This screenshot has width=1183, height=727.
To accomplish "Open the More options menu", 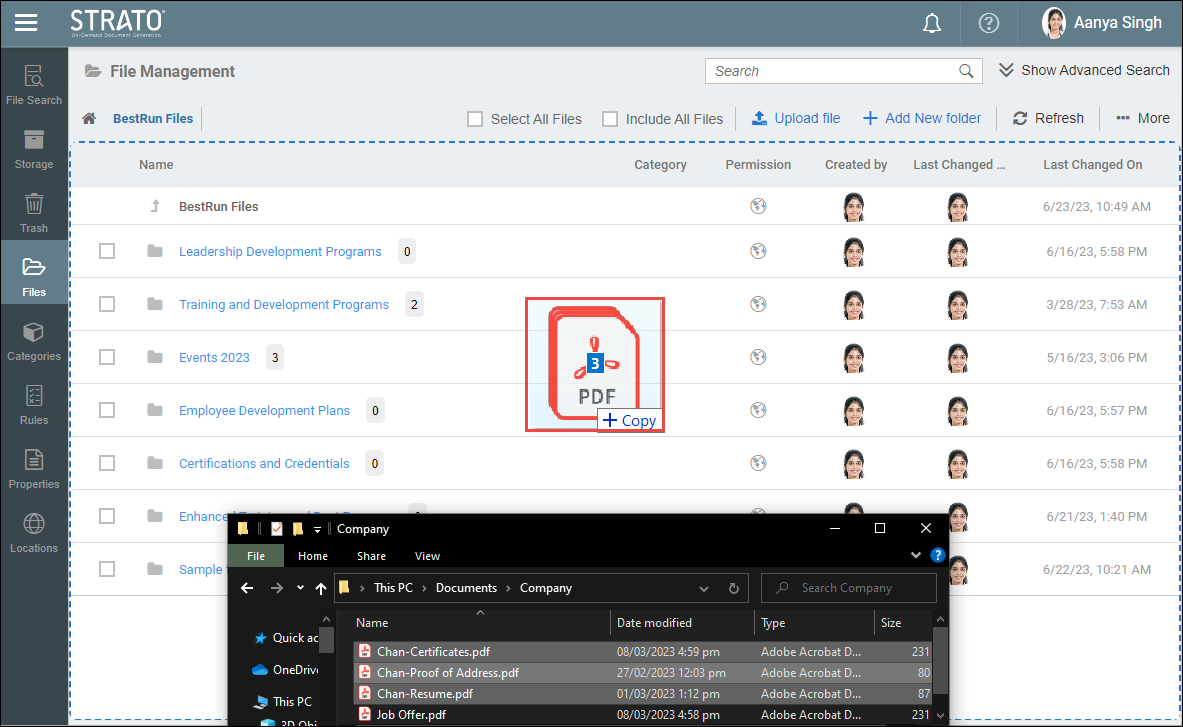I will pos(1142,118).
